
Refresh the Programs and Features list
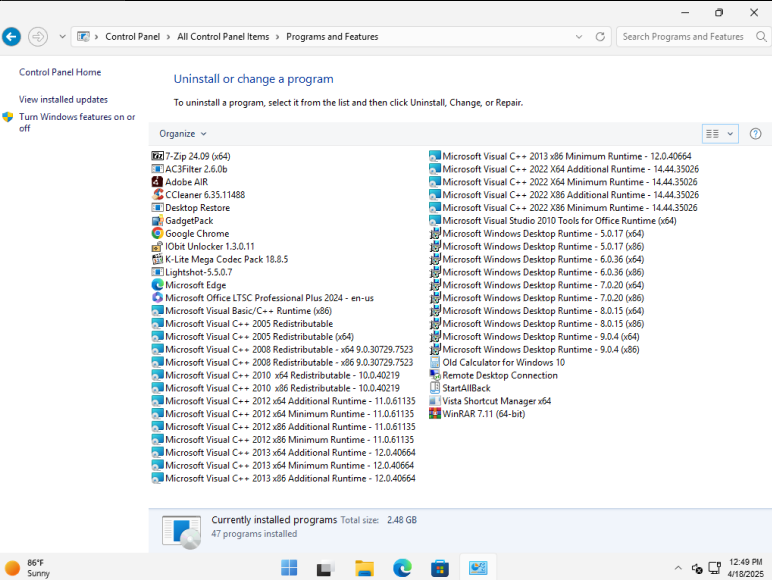coord(600,37)
